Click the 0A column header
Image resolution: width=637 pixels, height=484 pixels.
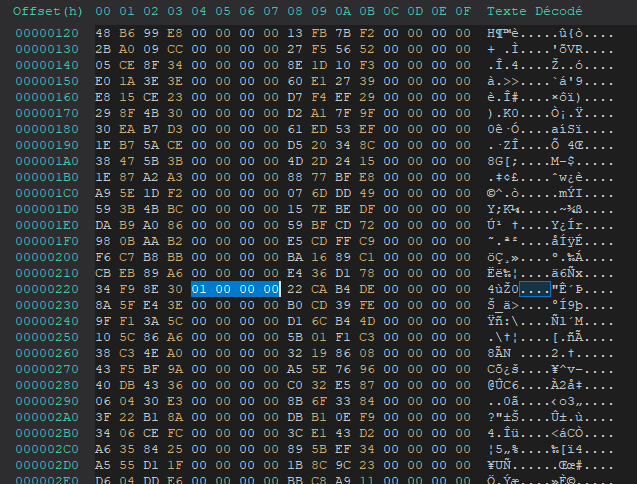click(x=343, y=11)
